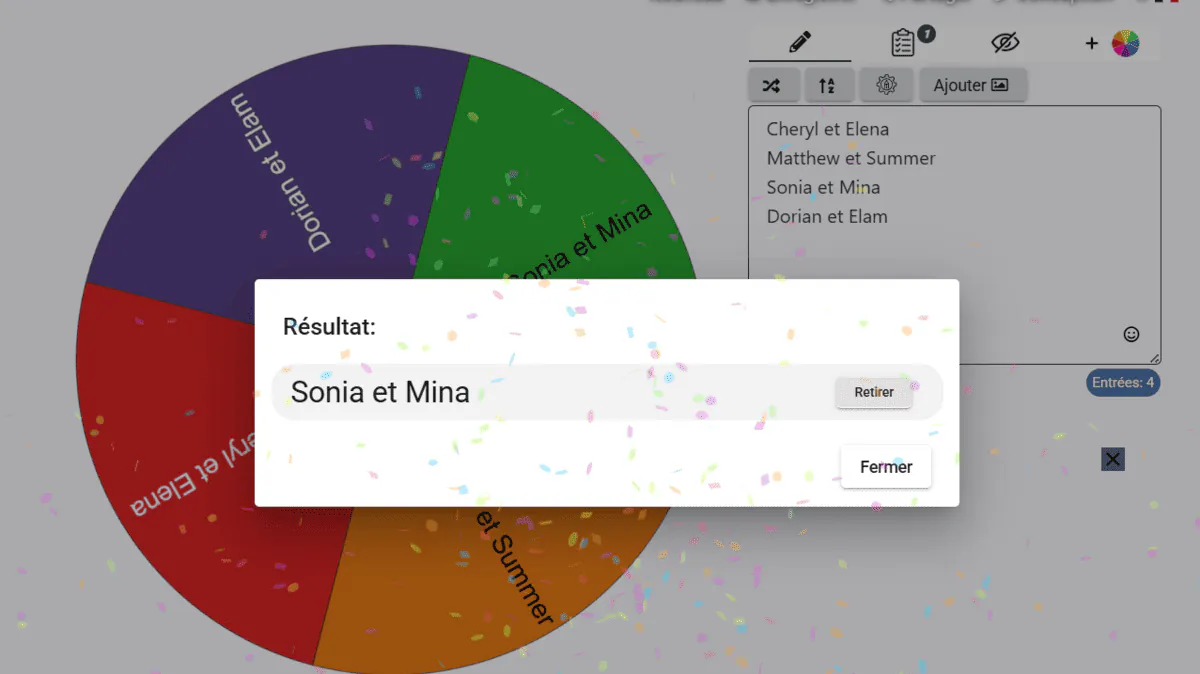1200x674 pixels.
Task: Close the result dialog with Fermer
Action: (886, 467)
